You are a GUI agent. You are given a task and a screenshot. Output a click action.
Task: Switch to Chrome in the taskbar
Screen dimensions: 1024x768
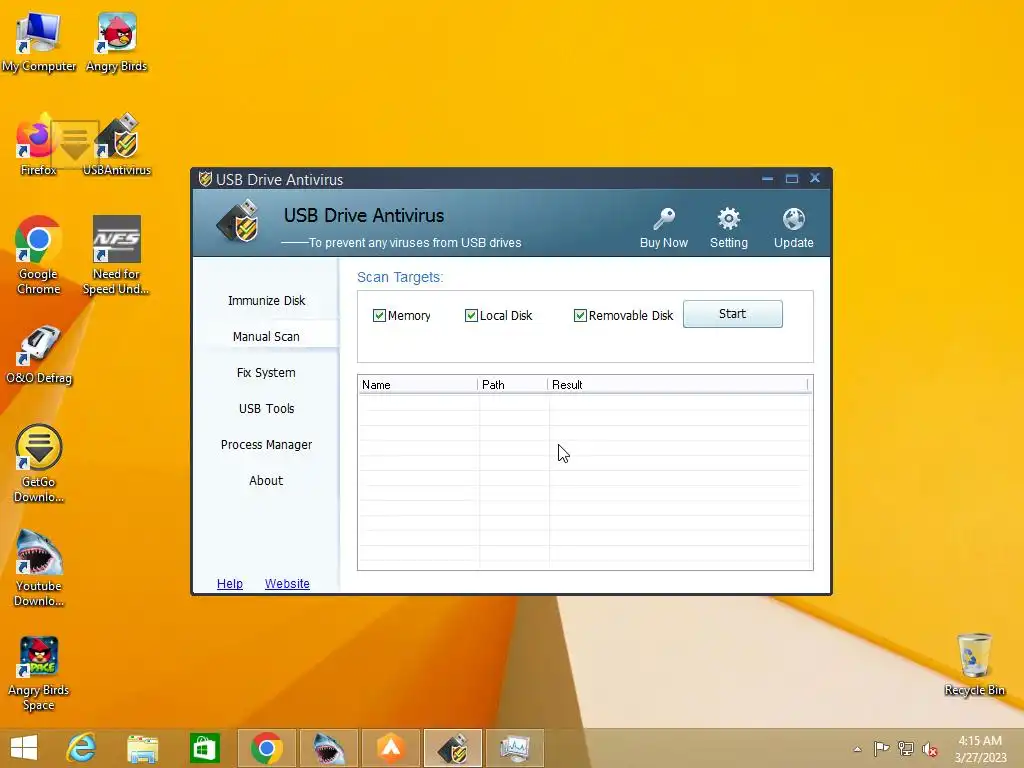click(x=266, y=748)
